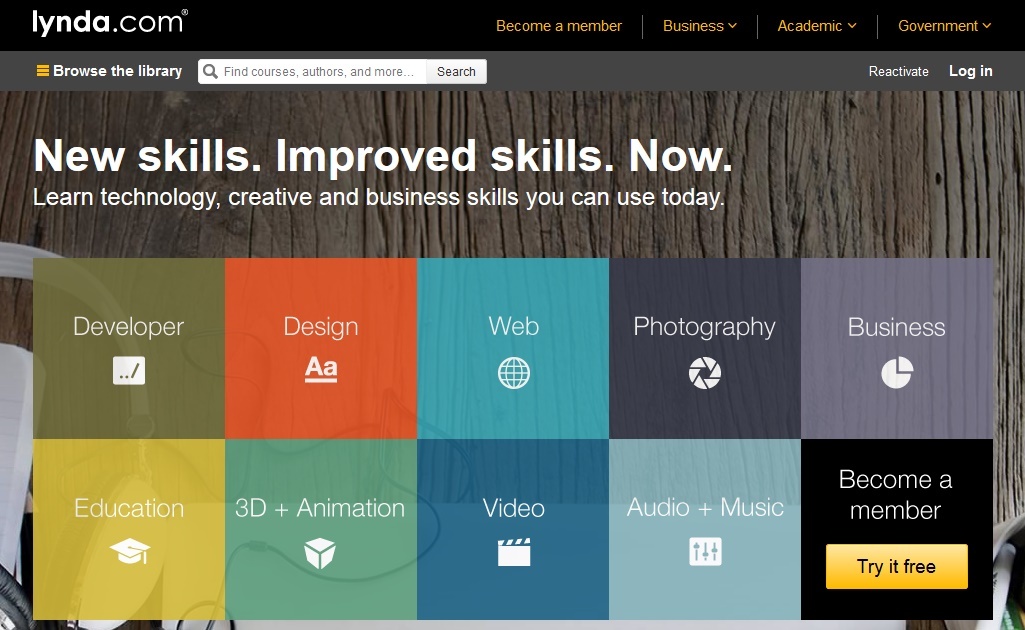The width and height of the screenshot is (1025, 630).
Task: Click the lynda.com logo
Action: [x=110, y=22]
